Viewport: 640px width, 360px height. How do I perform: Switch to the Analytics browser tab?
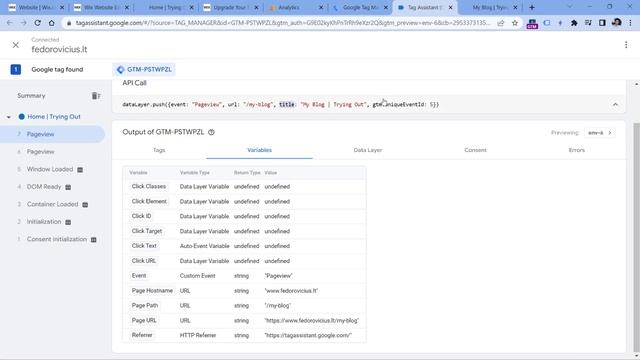tap(289, 7)
